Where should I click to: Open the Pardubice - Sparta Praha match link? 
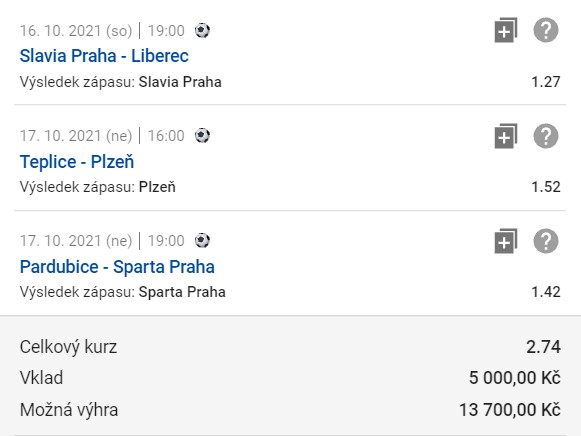(117, 267)
